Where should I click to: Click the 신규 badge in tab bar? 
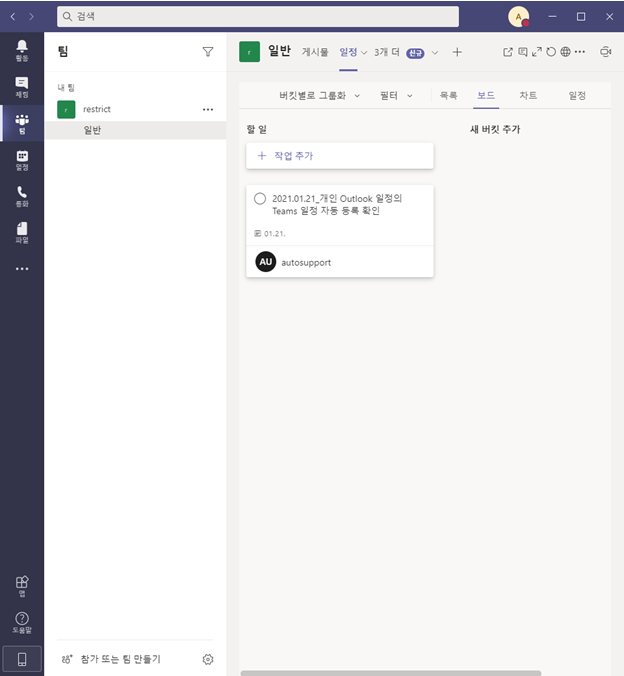(x=415, y=53)
